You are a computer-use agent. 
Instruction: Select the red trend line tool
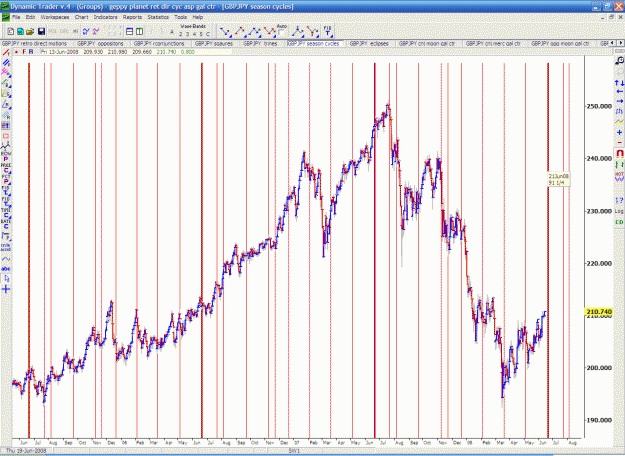point(6,53)
